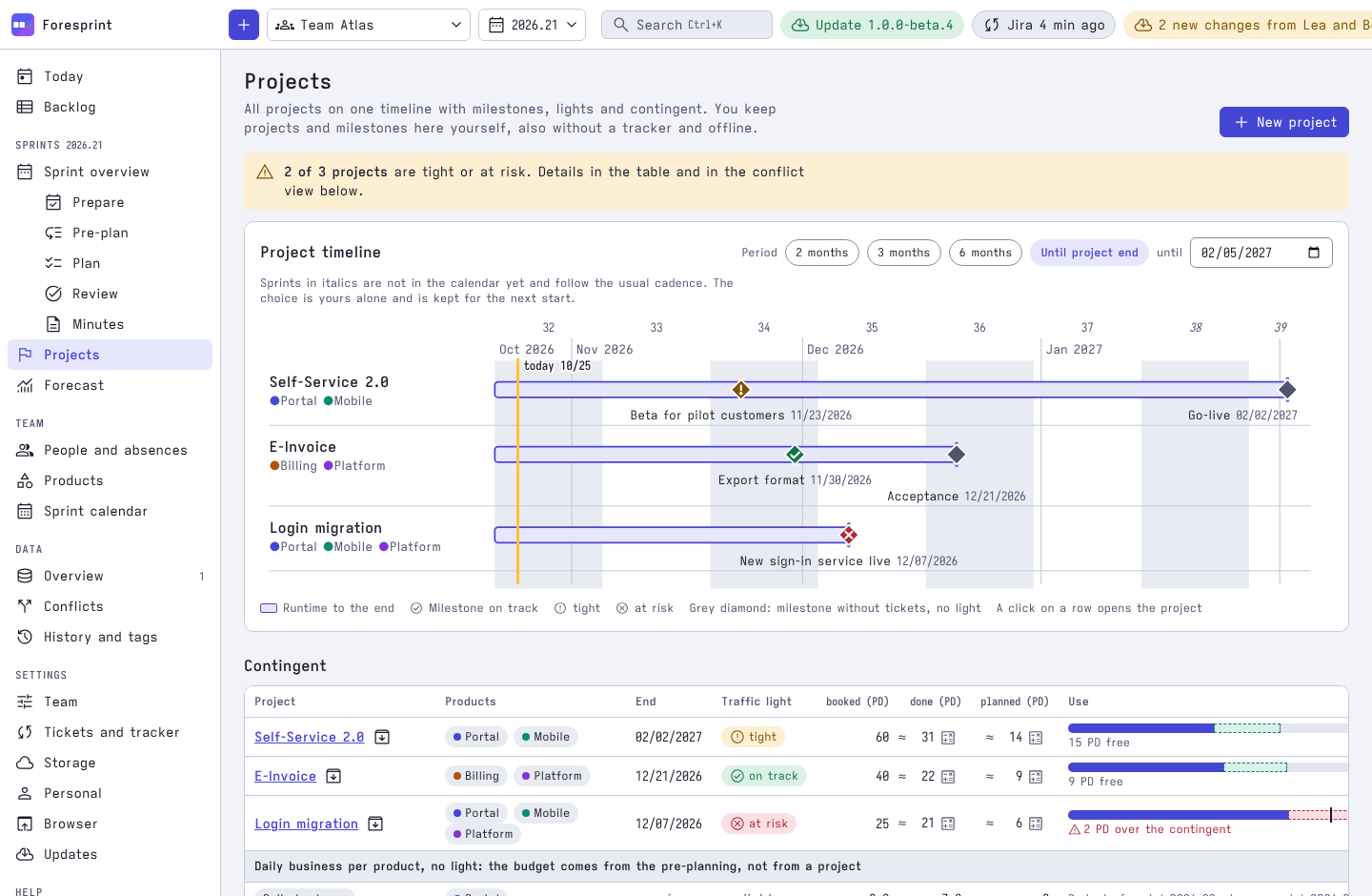This screenshot has height=896, width=1372.
Task: Click the planned calculator icon in E-Invoice row
Action: coord(1036,777)
